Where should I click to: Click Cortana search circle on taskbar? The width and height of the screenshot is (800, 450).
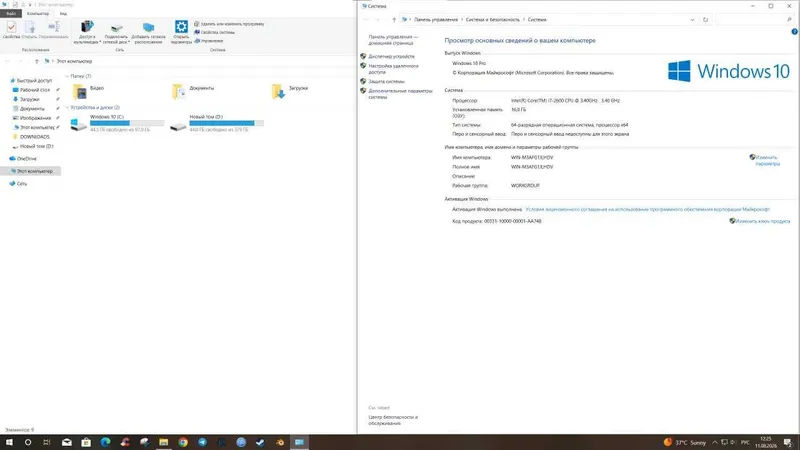[x=28, y=442]
